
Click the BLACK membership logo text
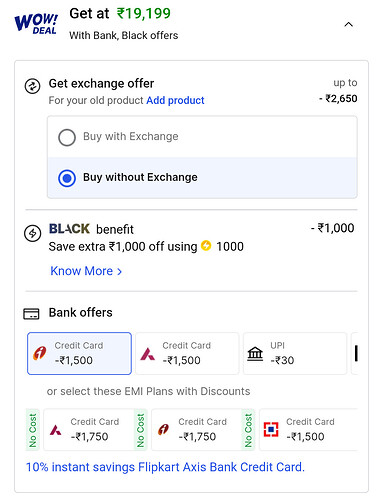pyautogui.click(x=69, y=229)
